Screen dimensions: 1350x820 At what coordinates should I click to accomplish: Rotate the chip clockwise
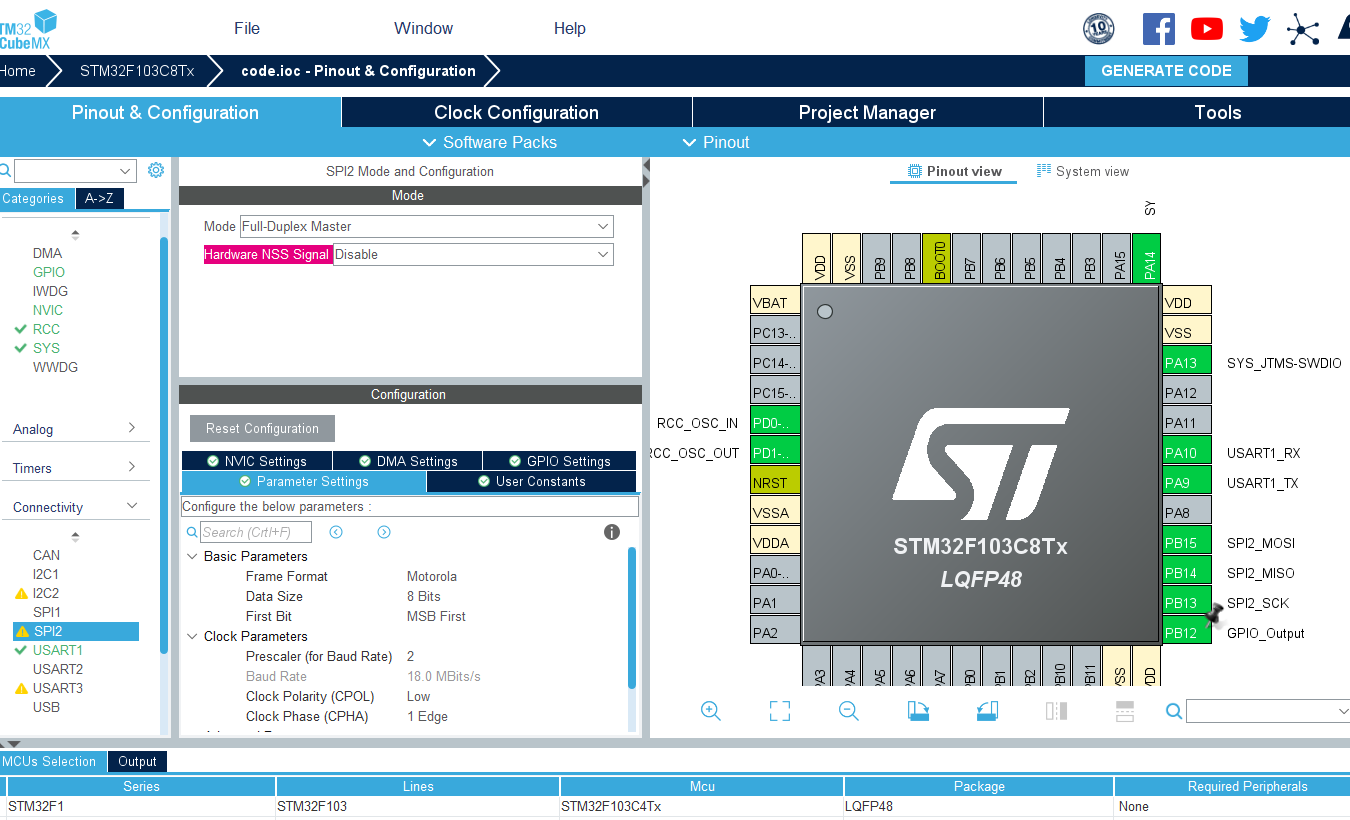(918, 711)
